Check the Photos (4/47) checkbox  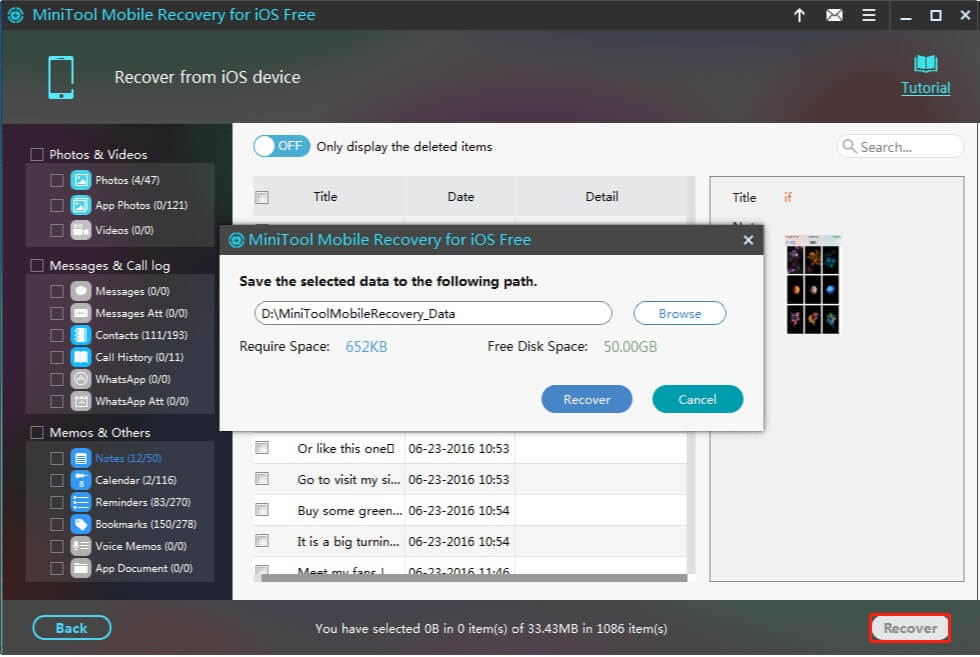tap(57, 181)
